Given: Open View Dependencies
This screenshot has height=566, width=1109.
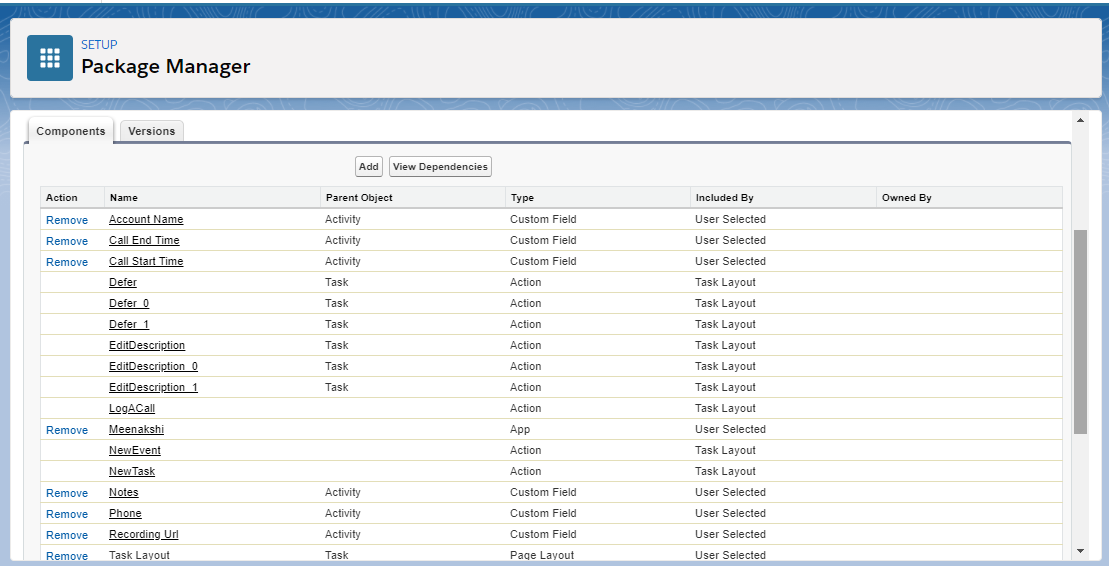Looking at the screenshot, I should click(x=440, y=167).
